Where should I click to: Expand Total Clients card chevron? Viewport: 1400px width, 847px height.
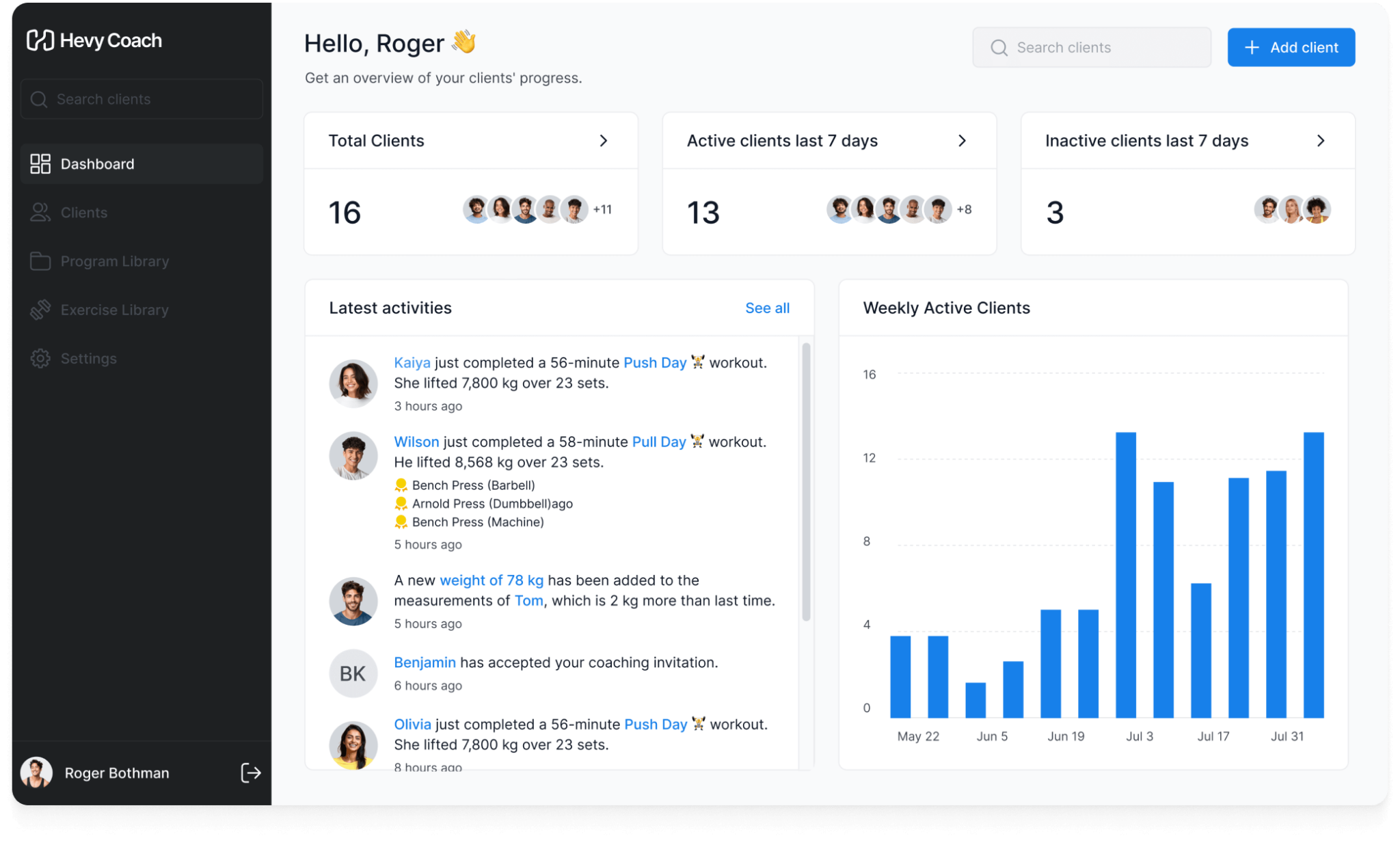coord(604,141)
